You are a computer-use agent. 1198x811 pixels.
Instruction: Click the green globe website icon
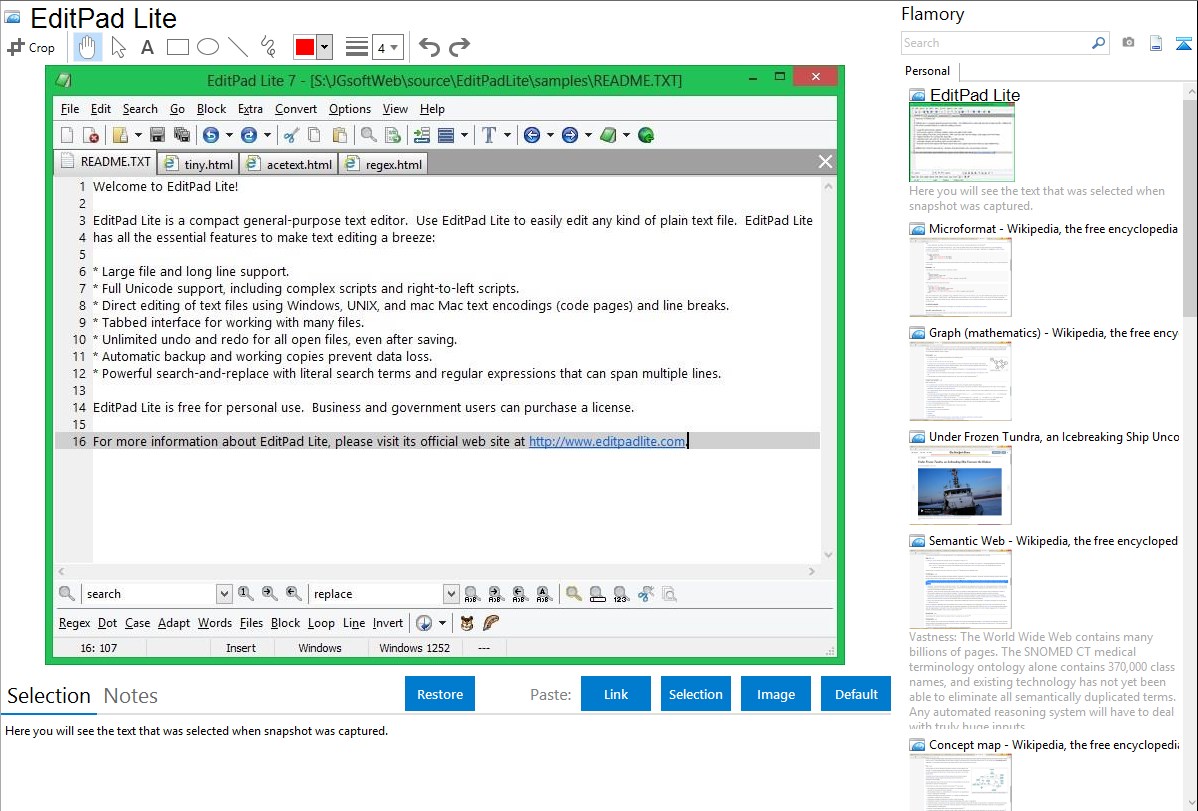646,135
